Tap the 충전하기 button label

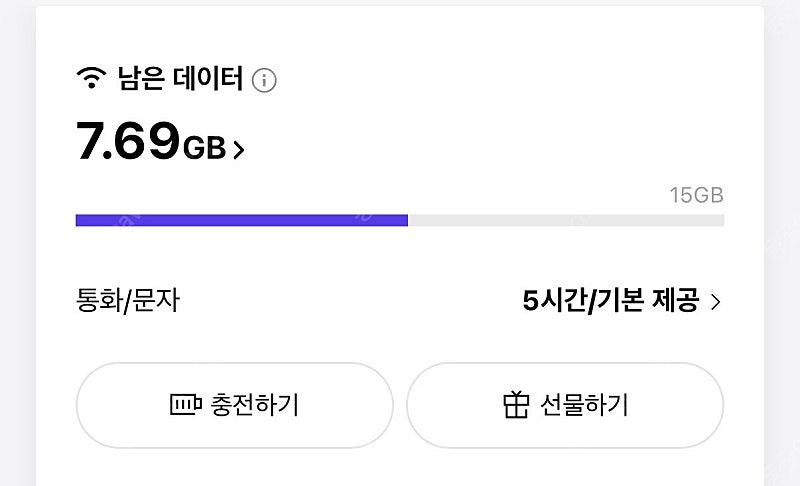pos(255,405)
